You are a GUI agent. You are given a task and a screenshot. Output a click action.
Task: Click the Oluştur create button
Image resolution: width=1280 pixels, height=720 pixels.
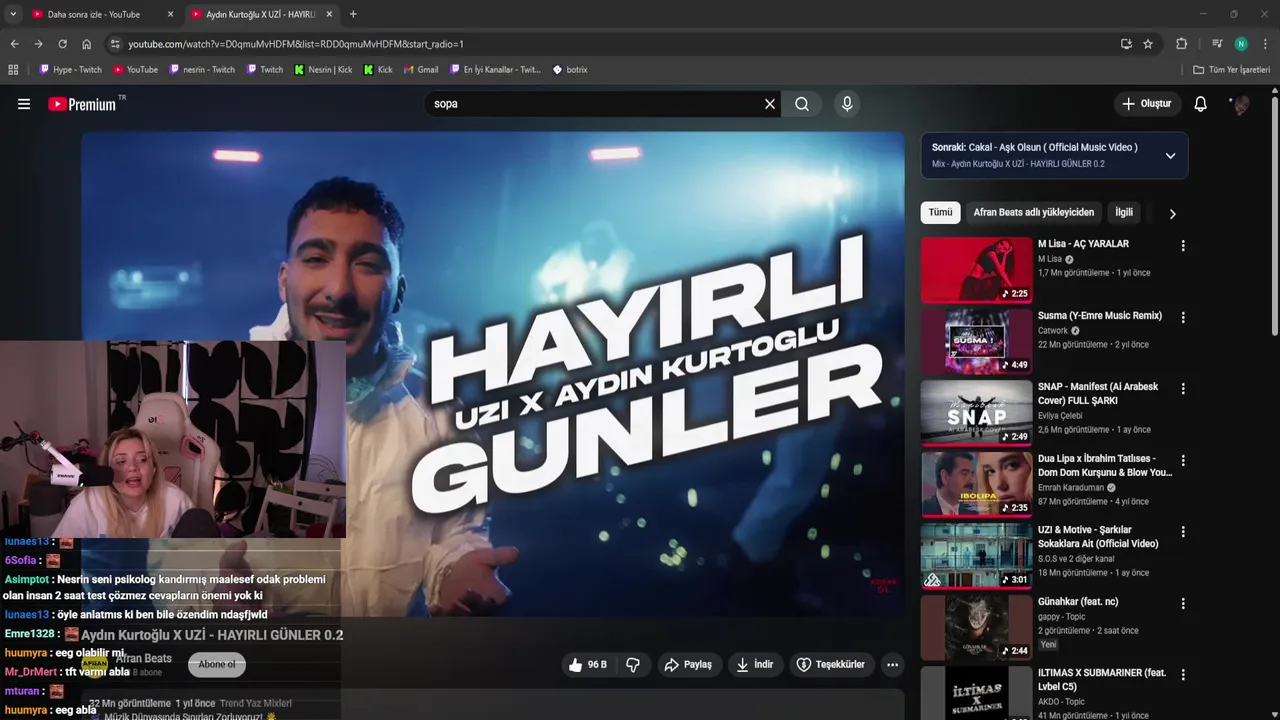point(1148,104)
